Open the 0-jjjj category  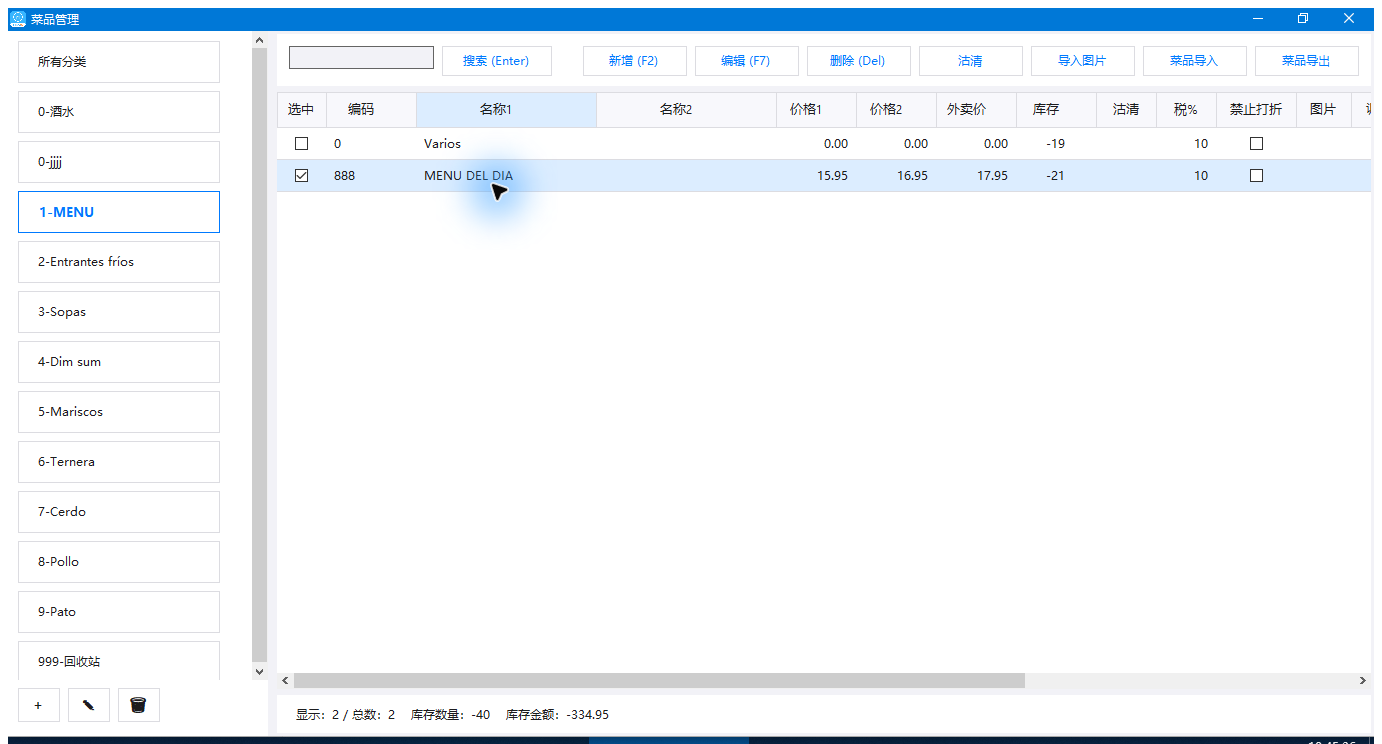(x=119, y=162)
